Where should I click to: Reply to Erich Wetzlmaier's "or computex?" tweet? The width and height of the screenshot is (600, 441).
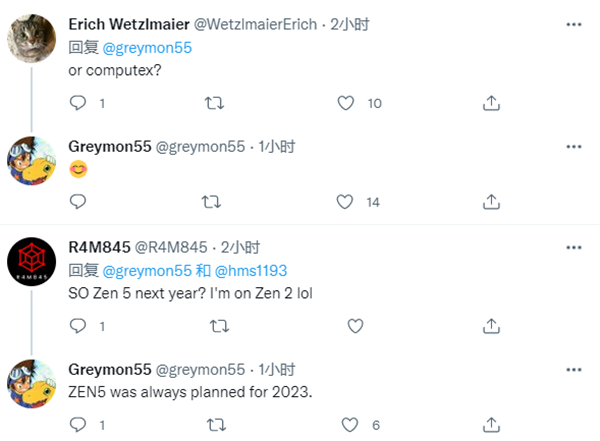pos(77,102)
